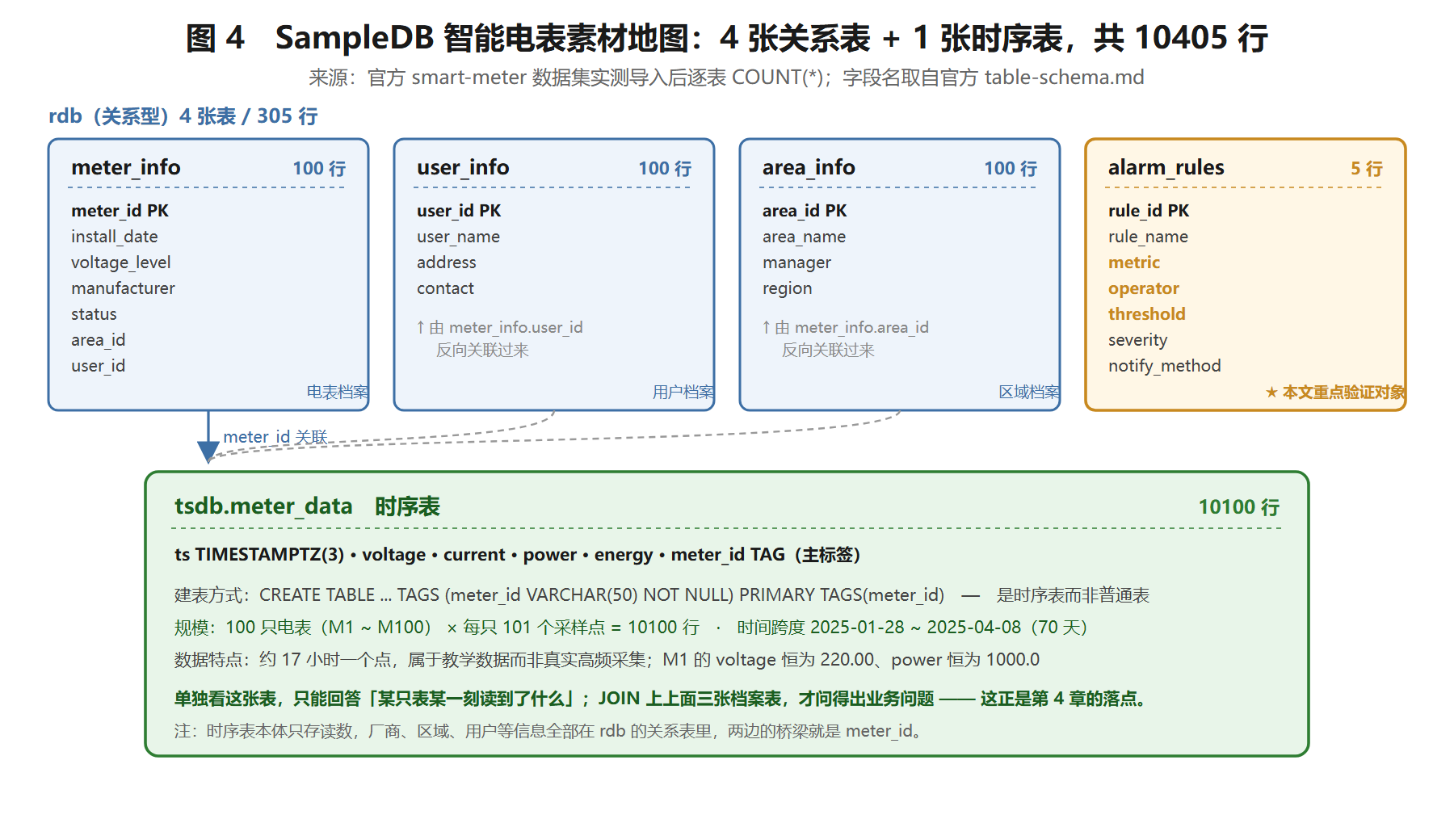Click the "用户档案" caption
This screenshot has height=840, width=1454.
[x=683, y=392]
